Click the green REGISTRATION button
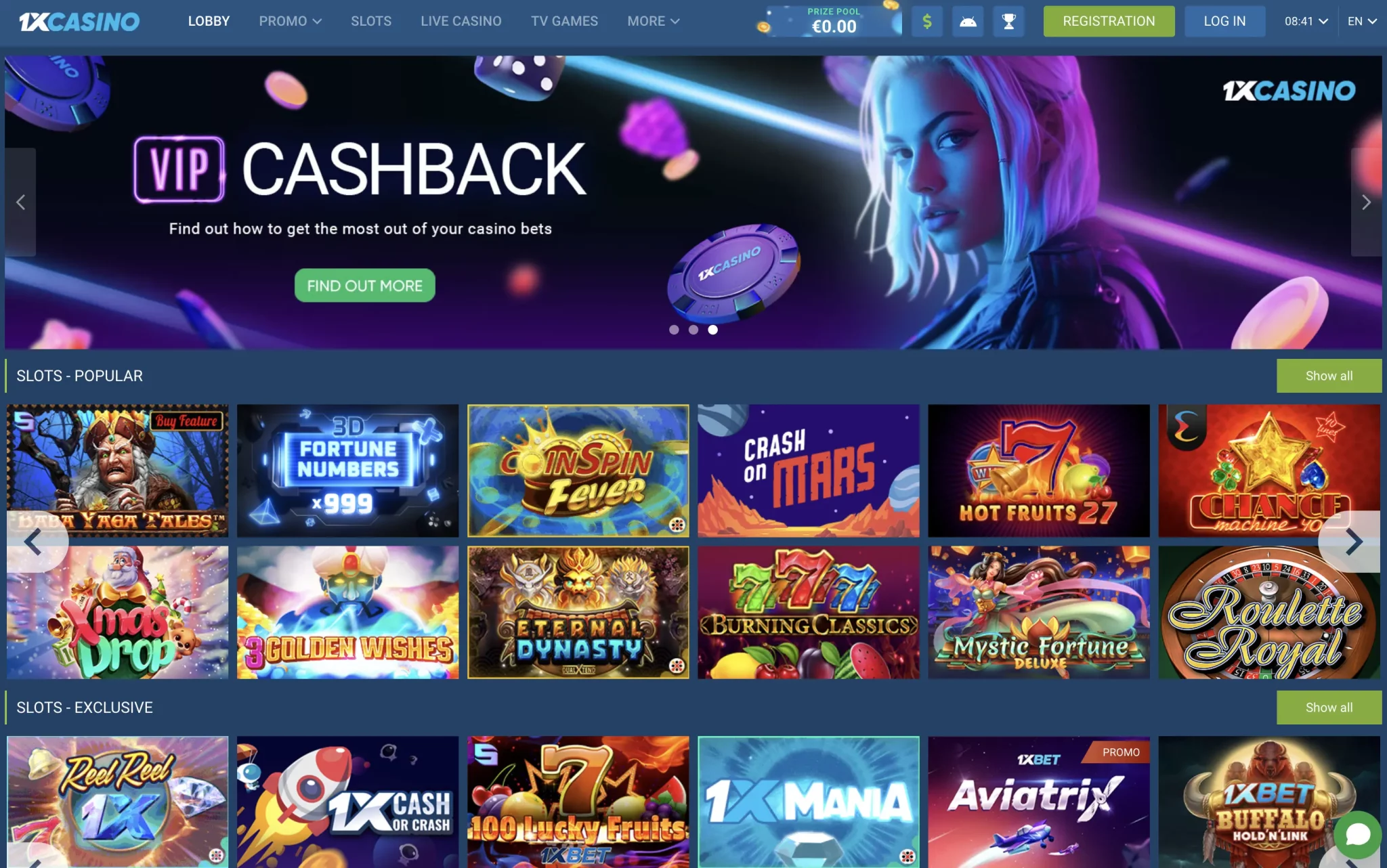This screenshot has width=1387, height=868. click(x=1109, y=22)
